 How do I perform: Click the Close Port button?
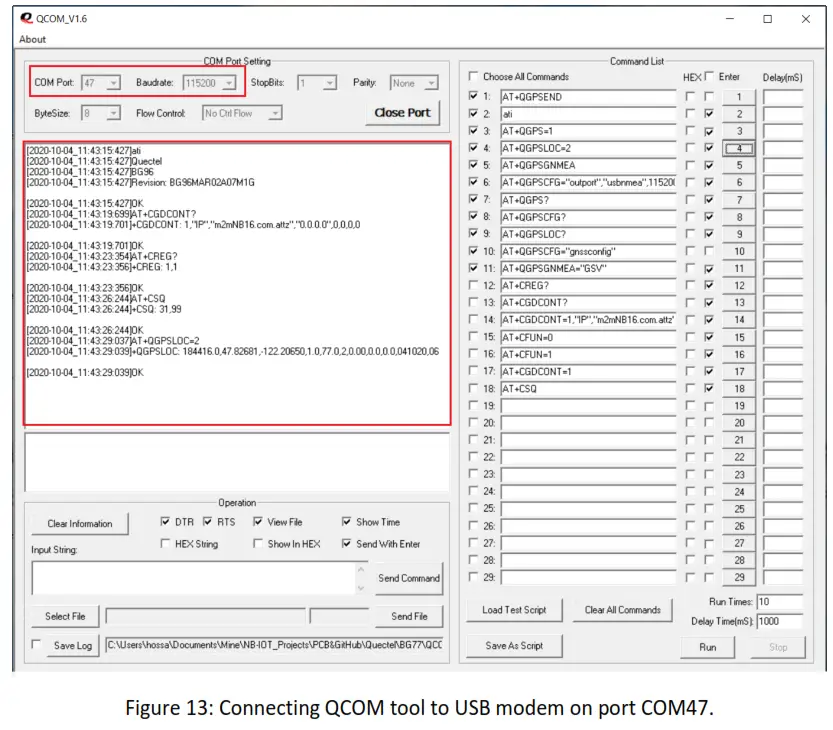pyautogui.click(x=401, y=113)
